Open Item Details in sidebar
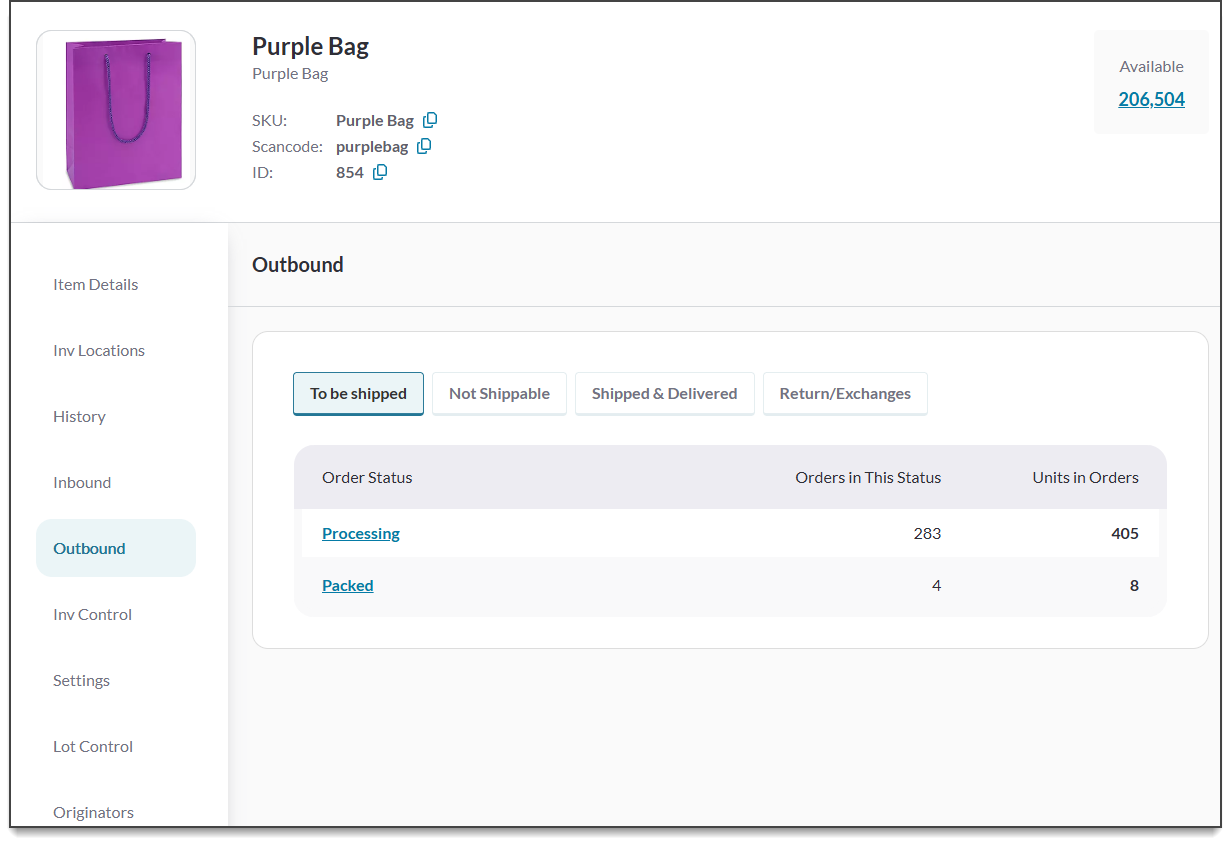The width and height of the screenshot is (1231, 846). click(x=96, y=284)
